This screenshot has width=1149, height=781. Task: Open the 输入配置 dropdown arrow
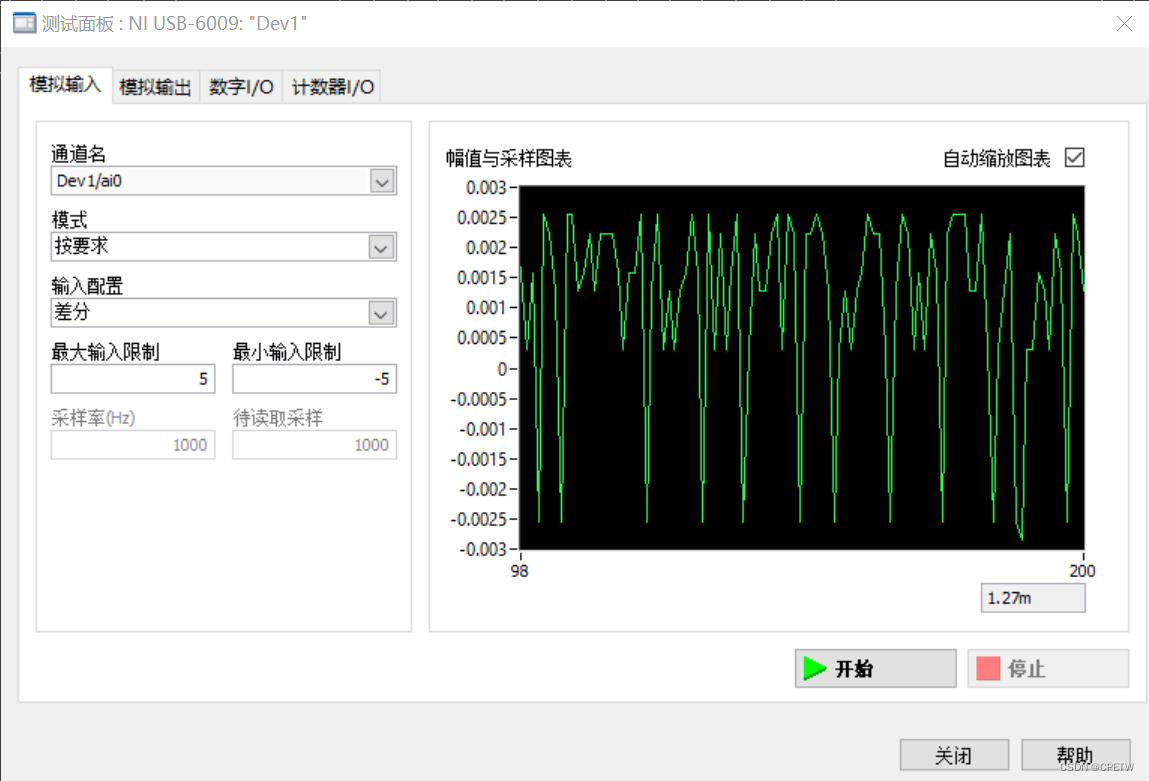381,314
